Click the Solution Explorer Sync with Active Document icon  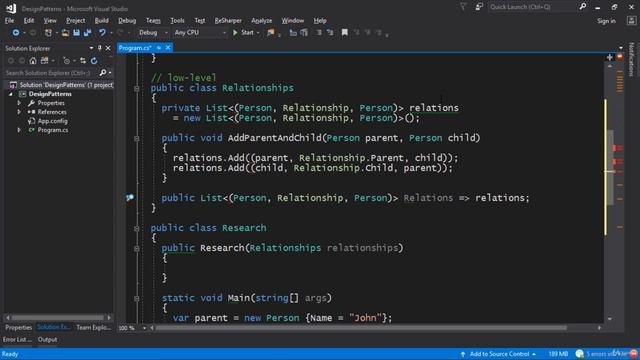(83, 61)
